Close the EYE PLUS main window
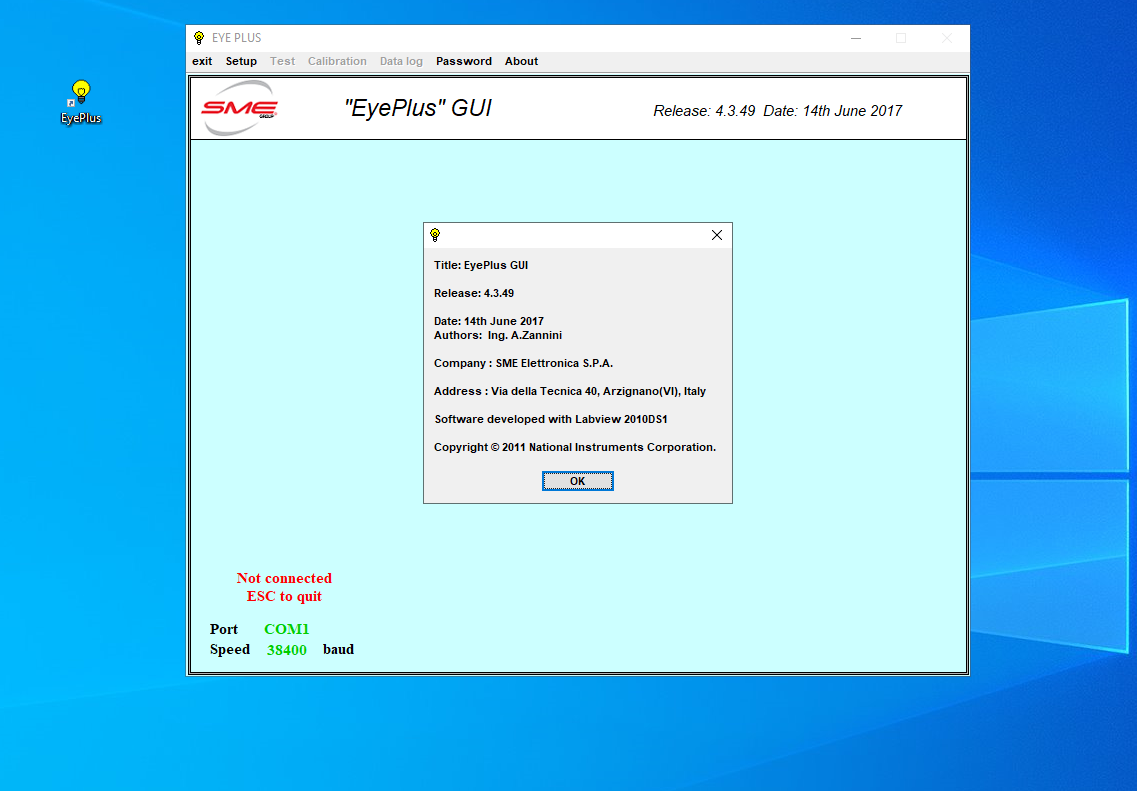This screenshot has height=791, width=1137. pos(946,38)
